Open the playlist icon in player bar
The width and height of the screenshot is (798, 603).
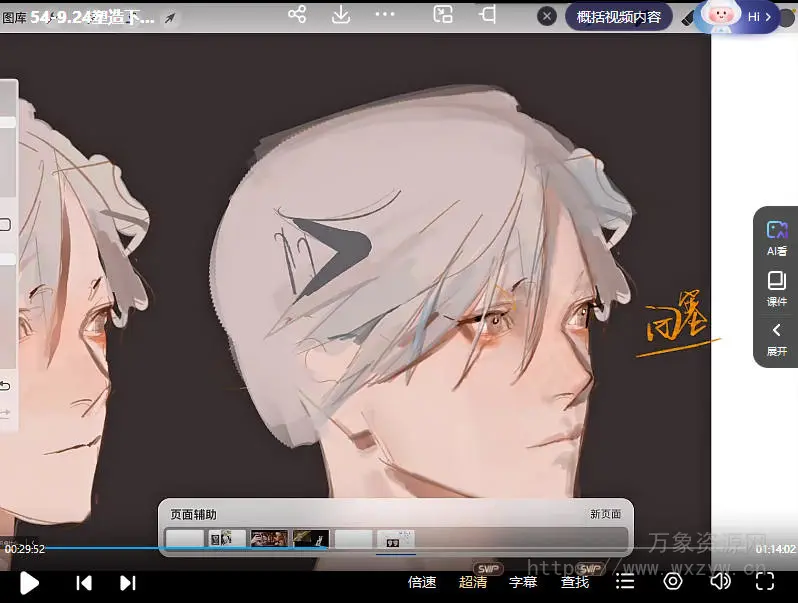(x=625, y=582)
